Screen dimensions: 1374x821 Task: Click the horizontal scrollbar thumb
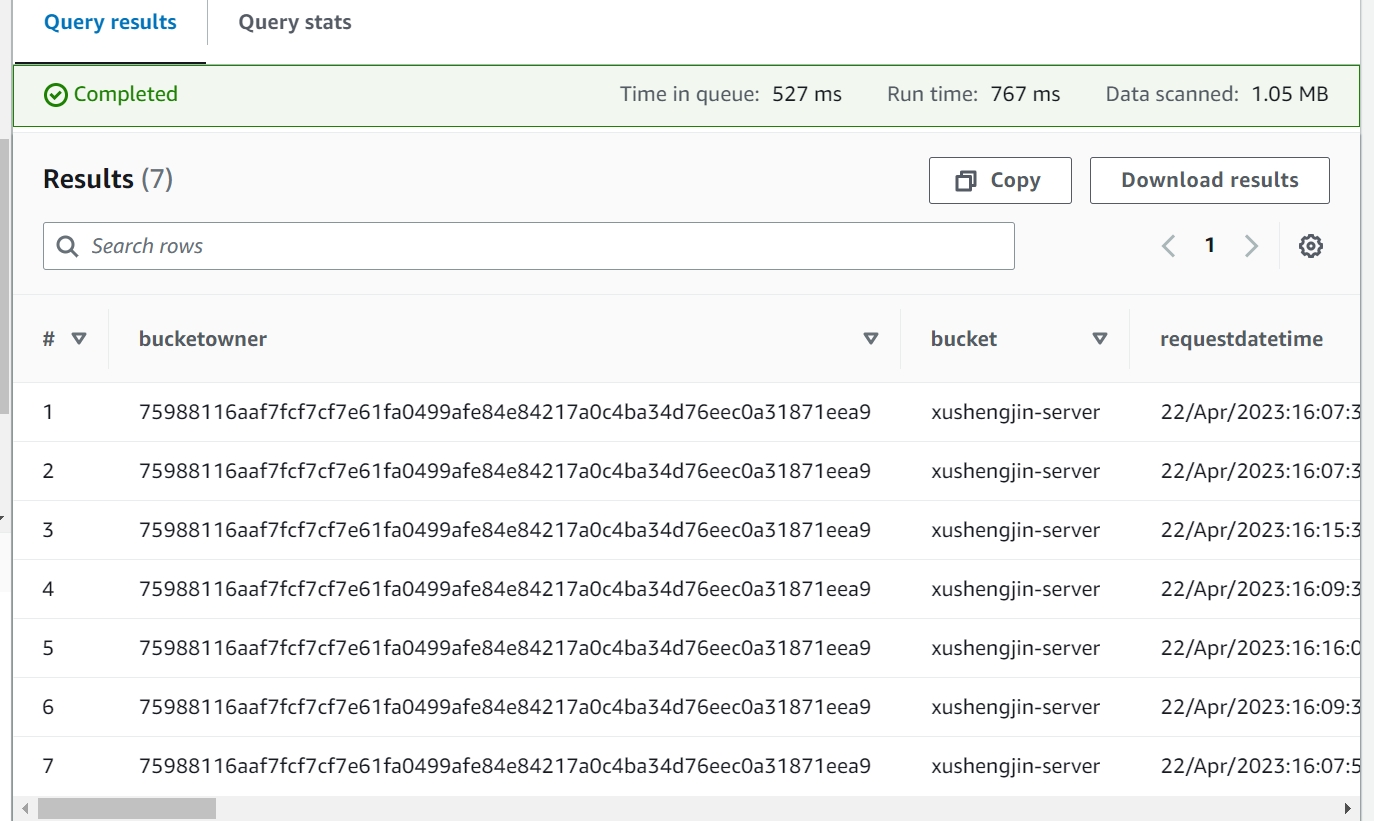click(x=126, y=808)
